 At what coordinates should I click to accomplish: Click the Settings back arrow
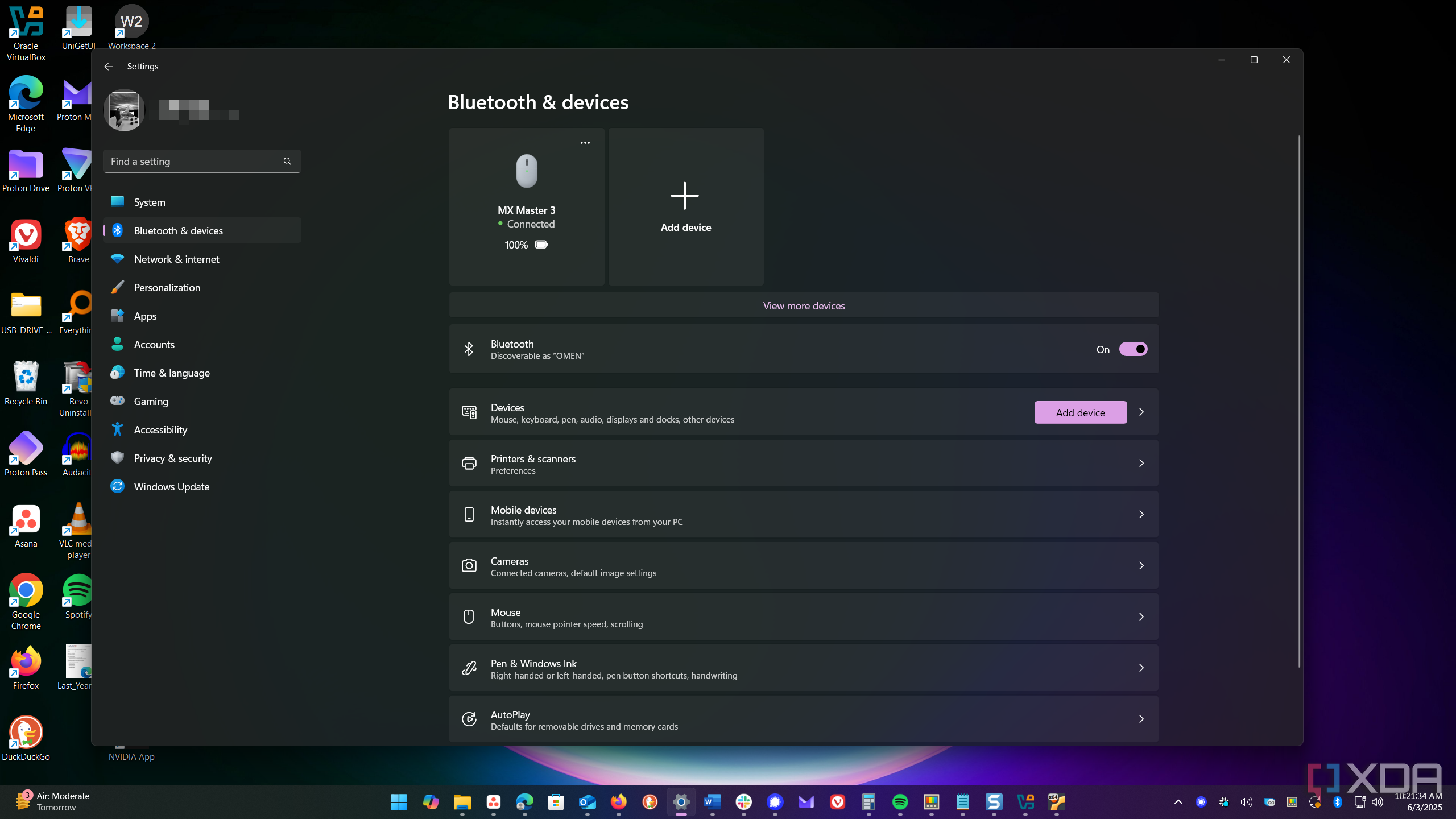pyautogui.click(x=108, y=67)
